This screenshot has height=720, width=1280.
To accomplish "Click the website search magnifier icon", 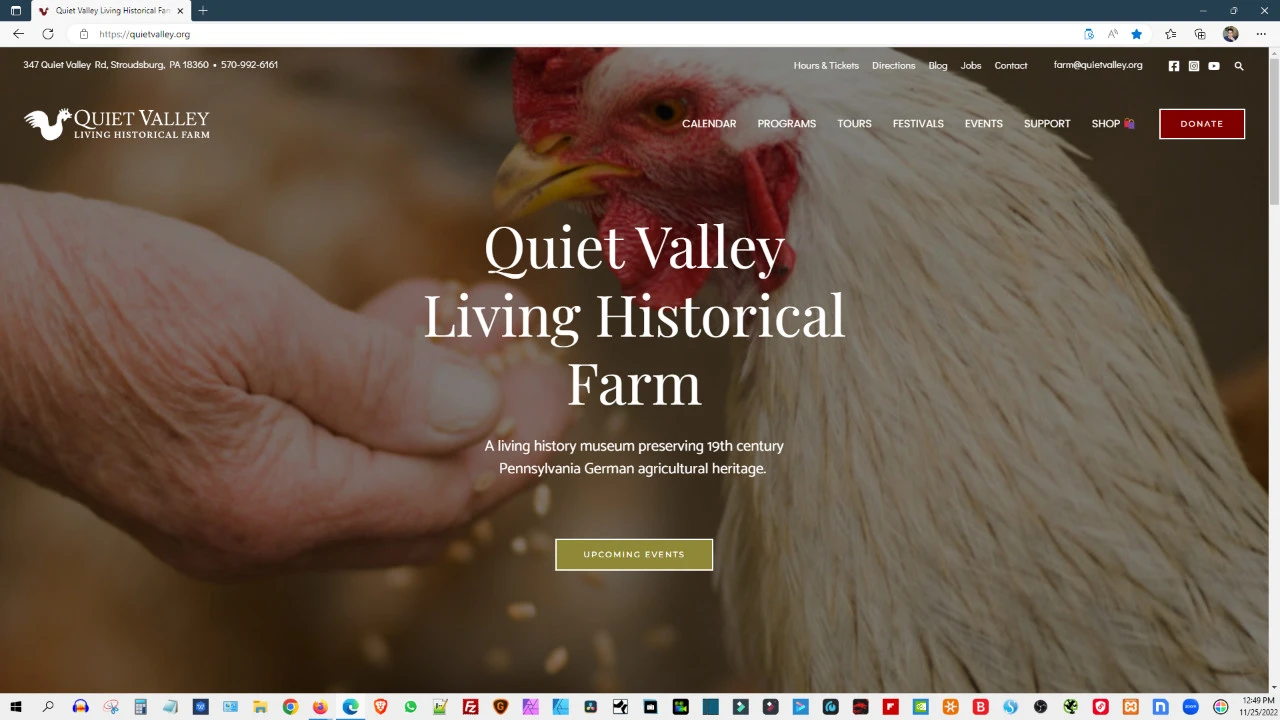I will pyautogui.click(x=1239, y=66).
